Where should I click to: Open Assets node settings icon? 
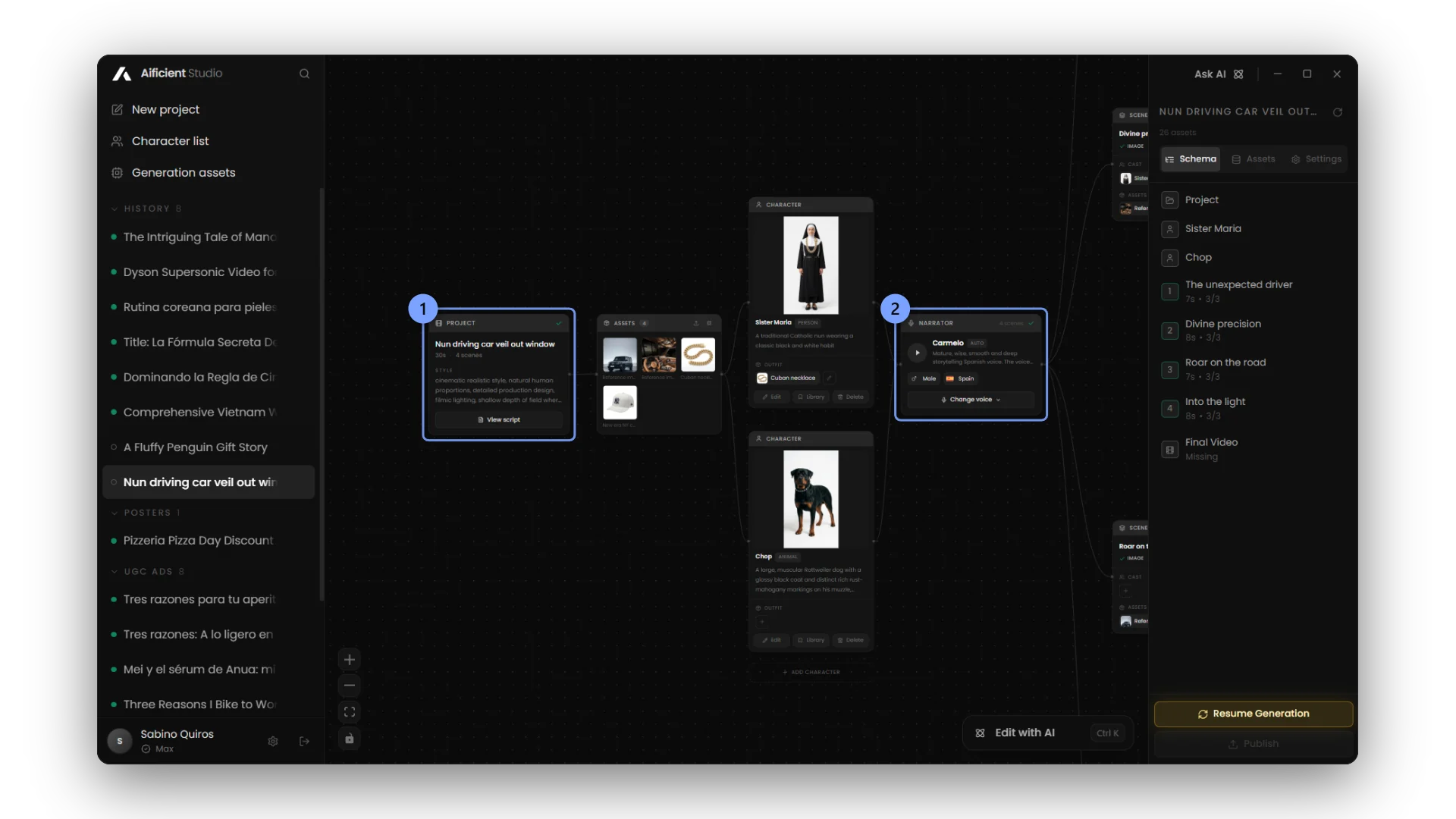pos(710,323)
